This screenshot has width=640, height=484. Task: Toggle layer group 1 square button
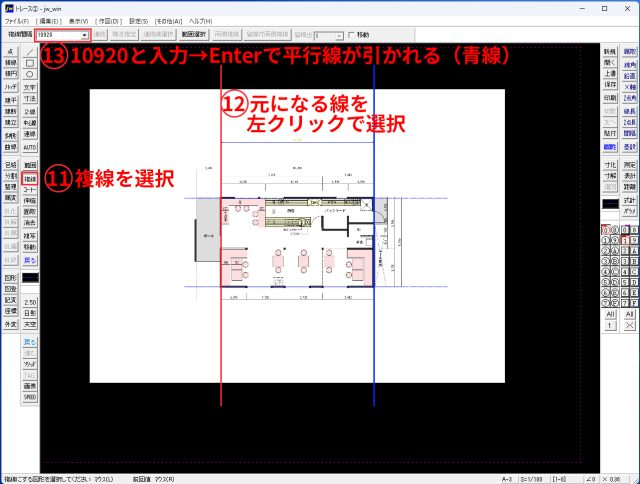pyautogui.click(x=625, y=240)
